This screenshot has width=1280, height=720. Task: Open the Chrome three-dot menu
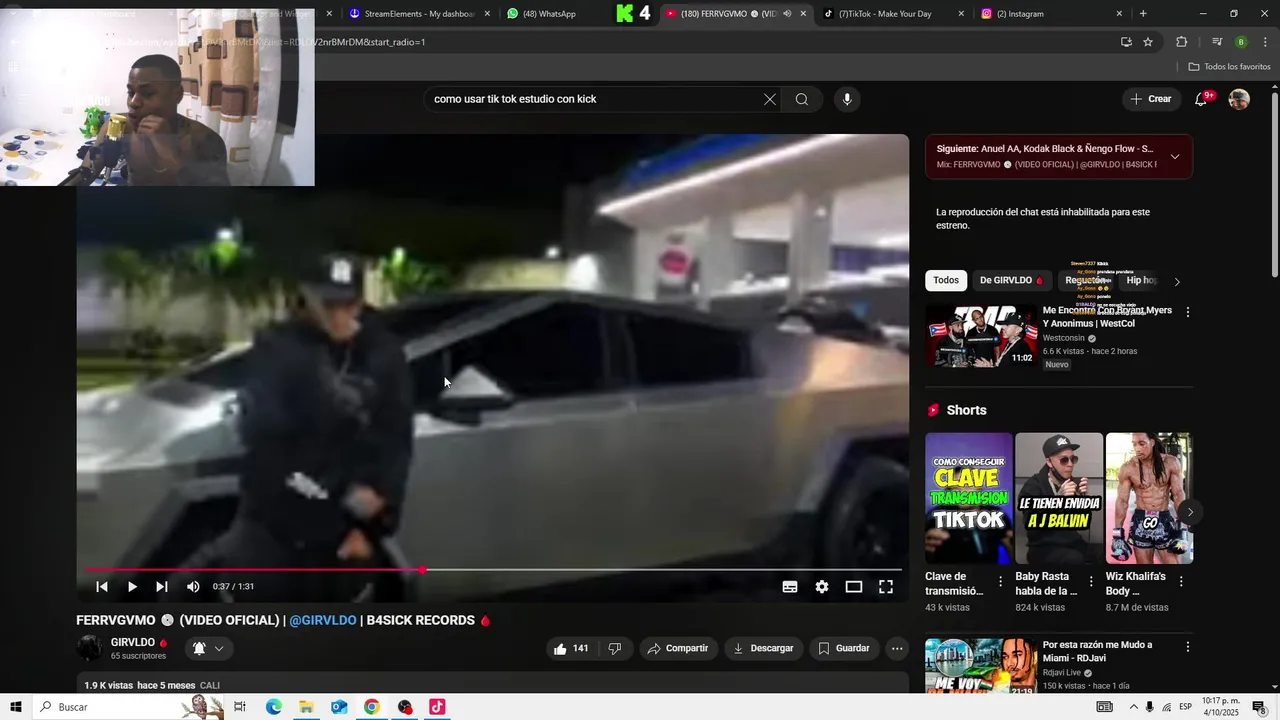(x=1264, y=42)
